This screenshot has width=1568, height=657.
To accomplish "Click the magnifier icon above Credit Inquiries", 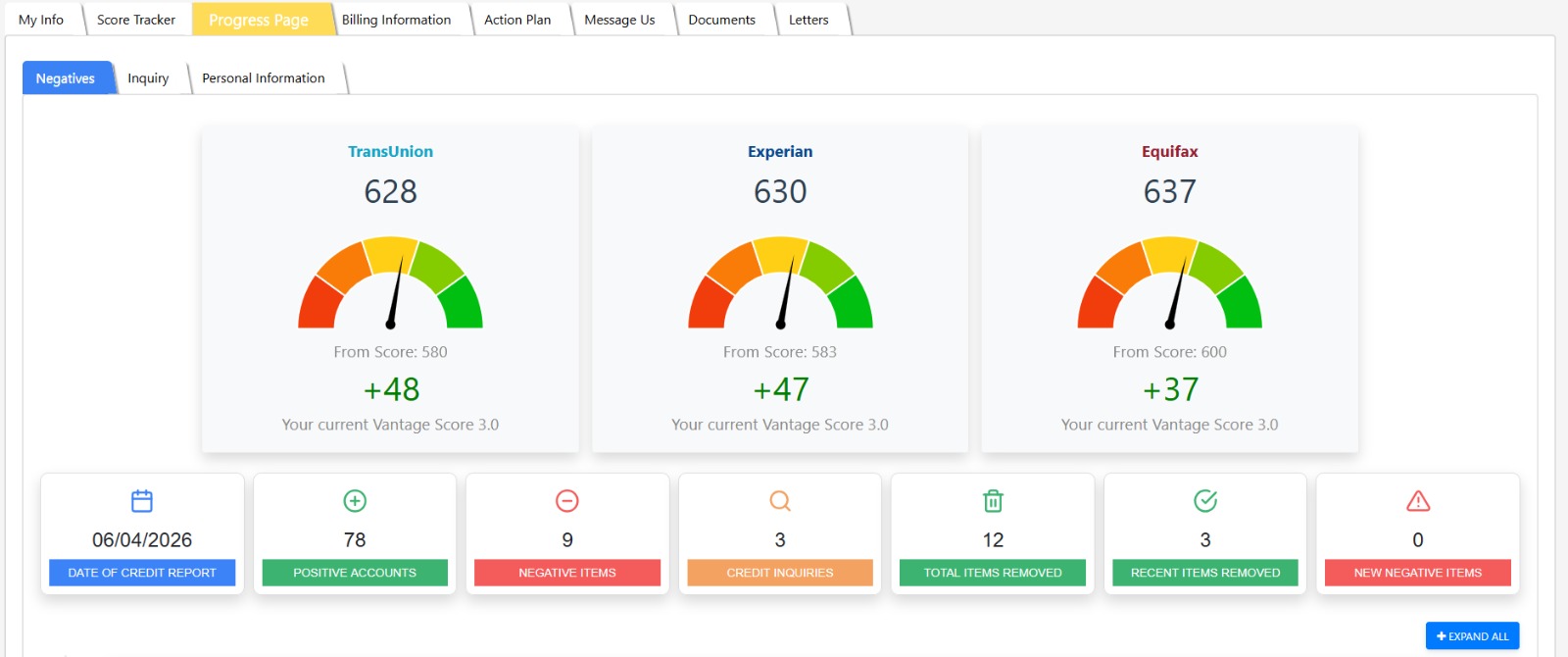I will coord(780,501).
